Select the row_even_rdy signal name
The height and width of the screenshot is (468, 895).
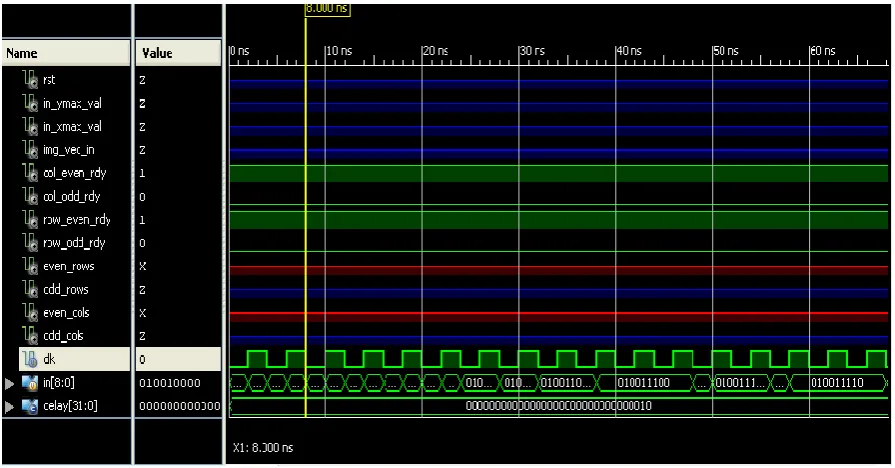tap(77, 220)
